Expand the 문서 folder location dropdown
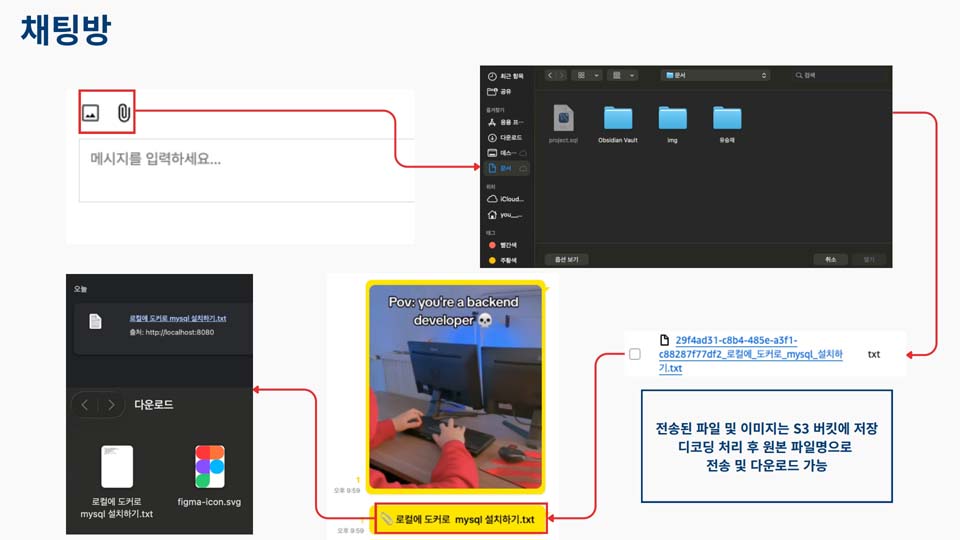 click(x=714, y=75)
